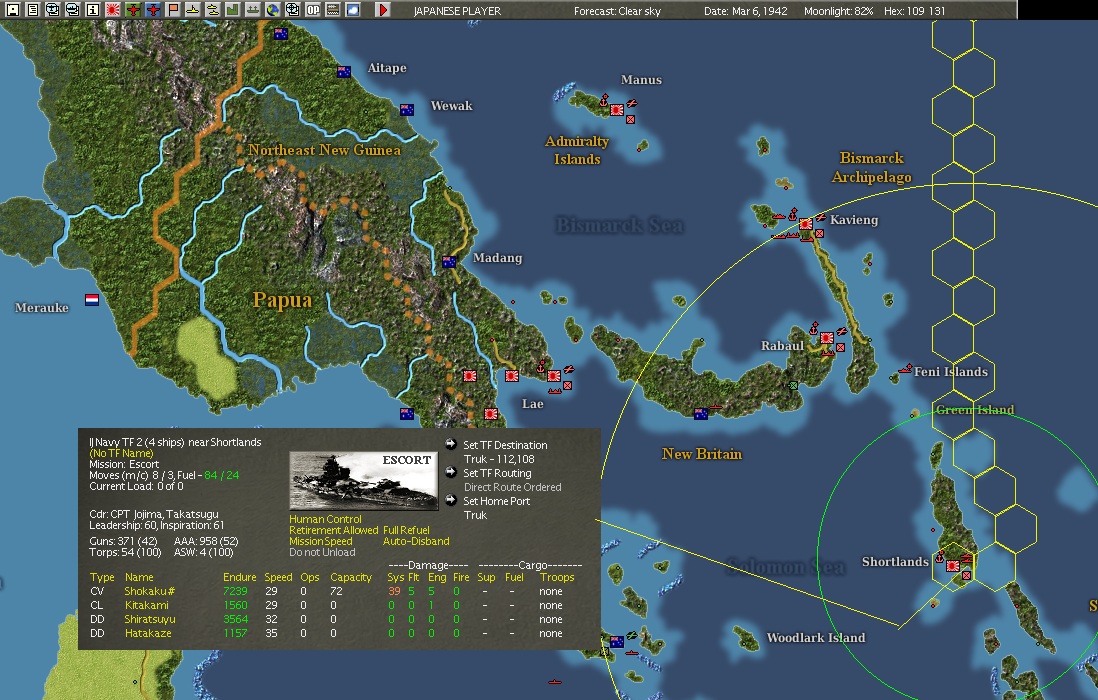This screenshot has width=1098, height=700.
Task: Open ship Kitakami details
Action: (146, 605)
